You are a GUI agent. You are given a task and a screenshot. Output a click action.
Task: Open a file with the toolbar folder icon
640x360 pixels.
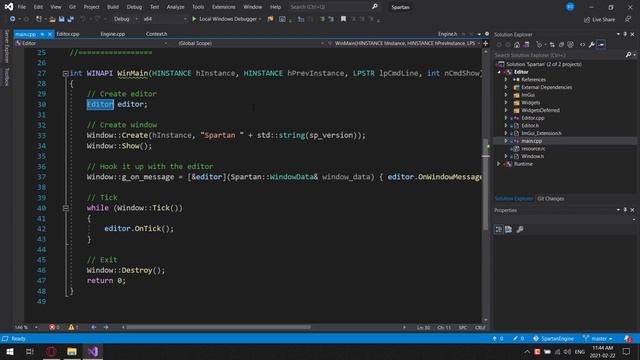52,19
